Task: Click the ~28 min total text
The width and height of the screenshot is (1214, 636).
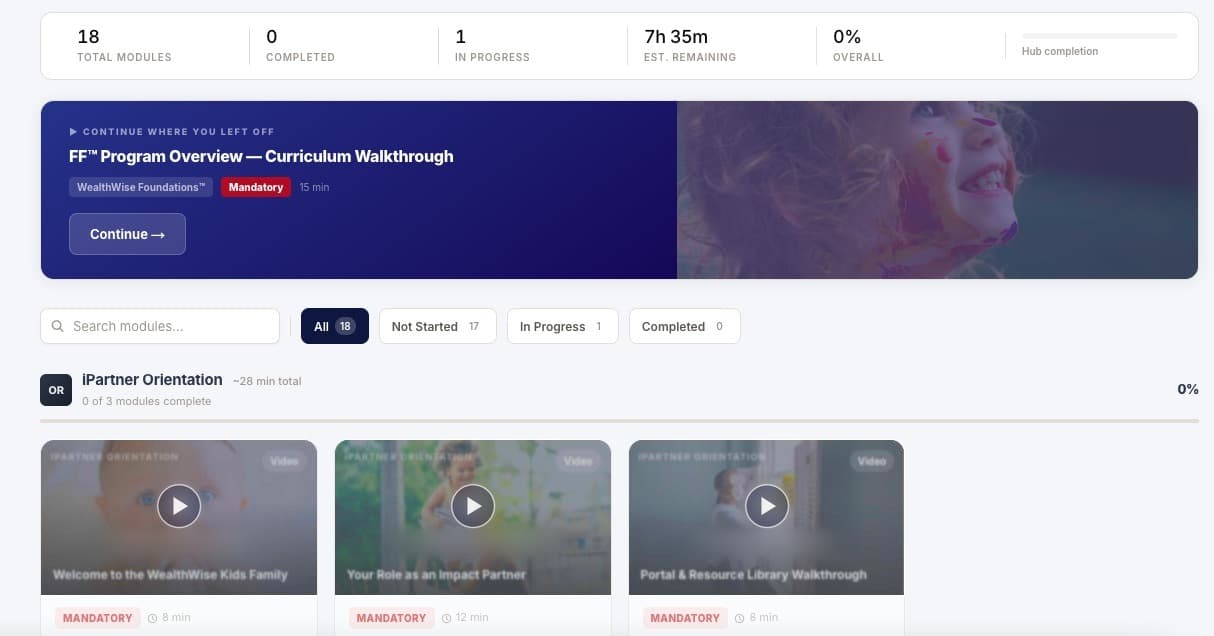Action: [x=267, y=381]
